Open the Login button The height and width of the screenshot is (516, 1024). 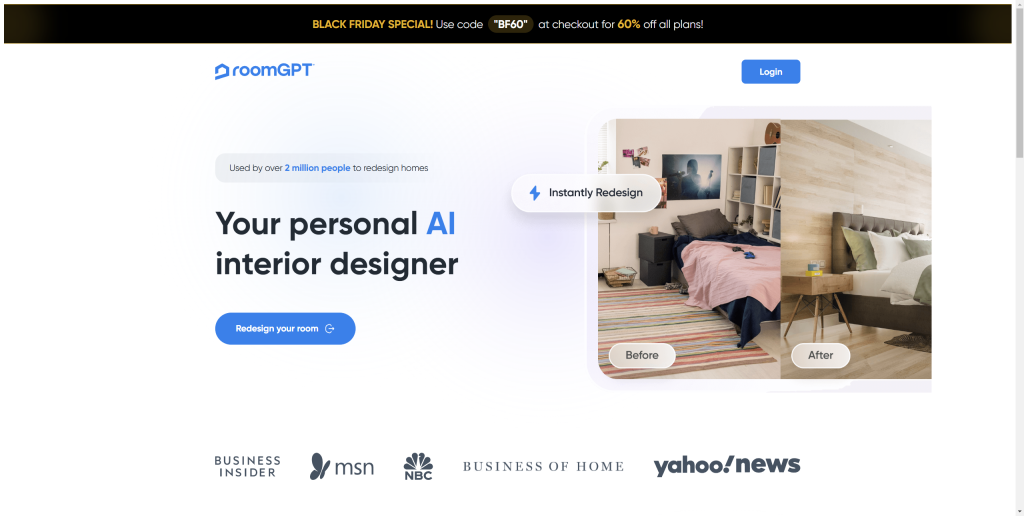(x=771, y=72)
